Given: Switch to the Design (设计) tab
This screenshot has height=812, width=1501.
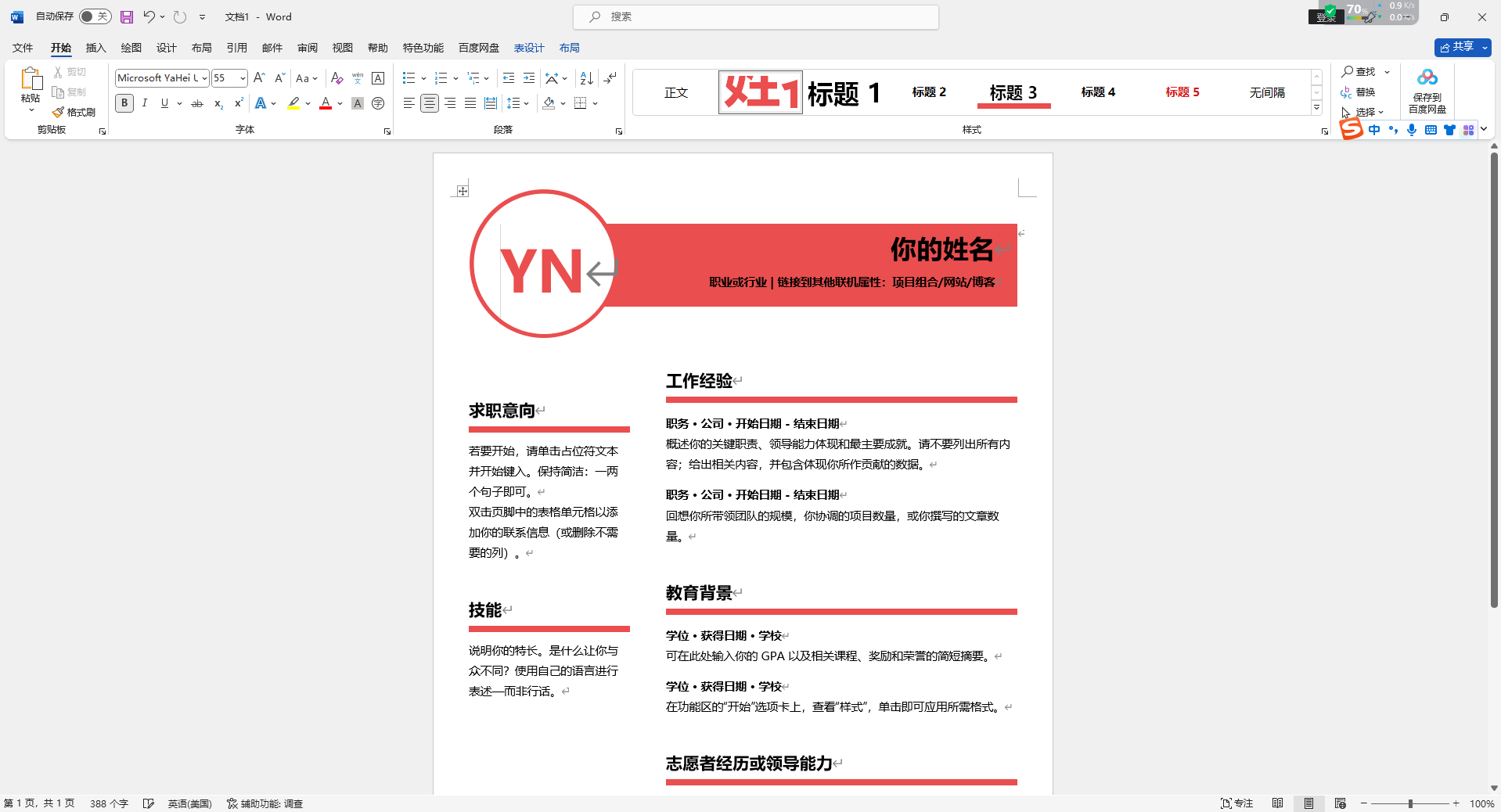Looking at the screenshot, I should 166,48.
